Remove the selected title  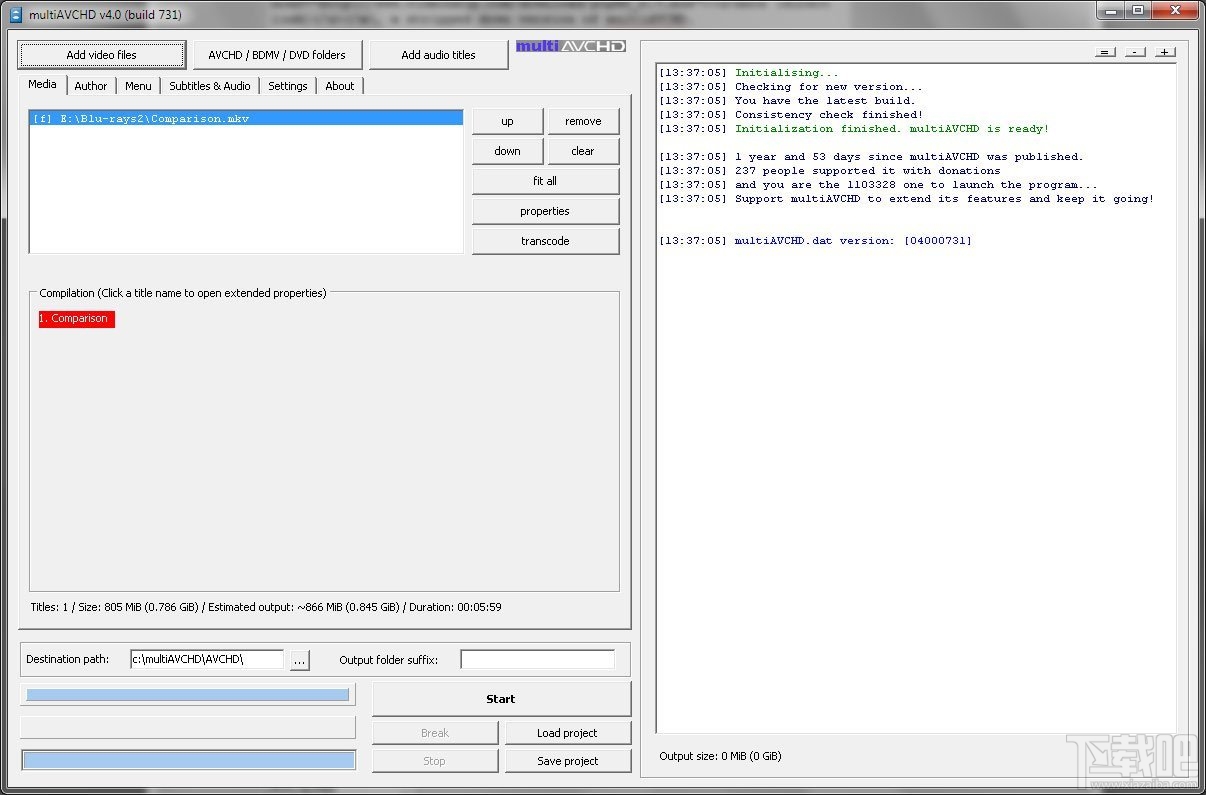click(583, 120)
